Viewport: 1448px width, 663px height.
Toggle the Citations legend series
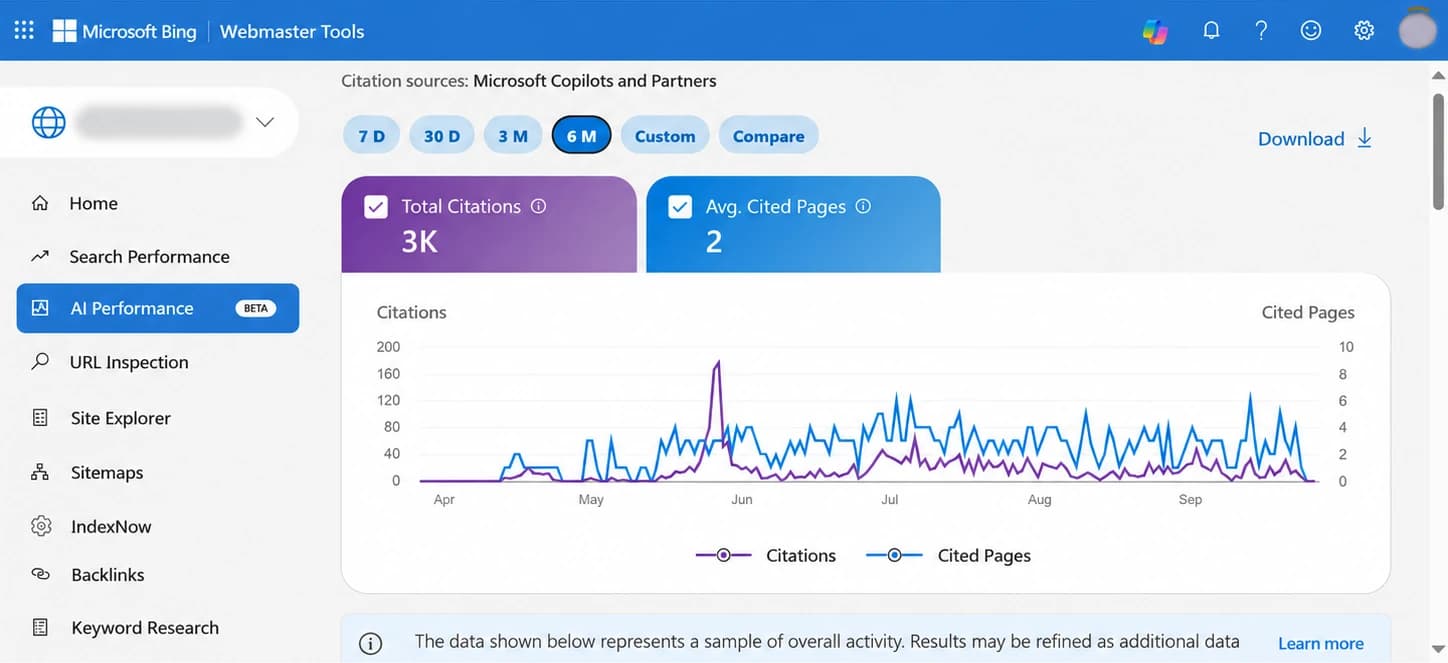tap(766, 555)
